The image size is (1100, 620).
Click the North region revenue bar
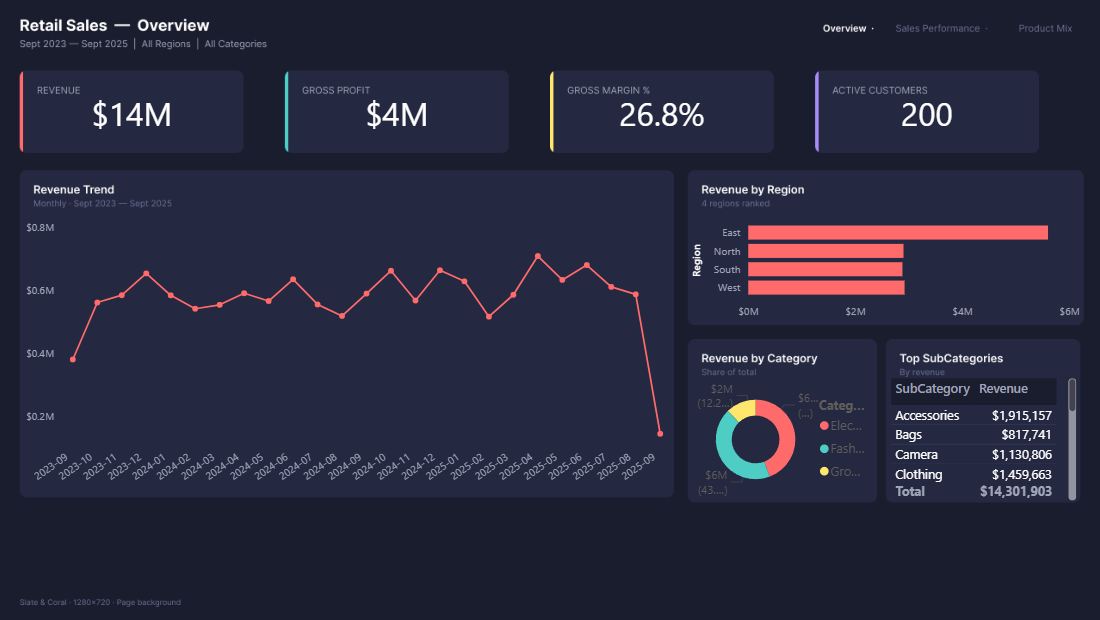click(826, 251)
